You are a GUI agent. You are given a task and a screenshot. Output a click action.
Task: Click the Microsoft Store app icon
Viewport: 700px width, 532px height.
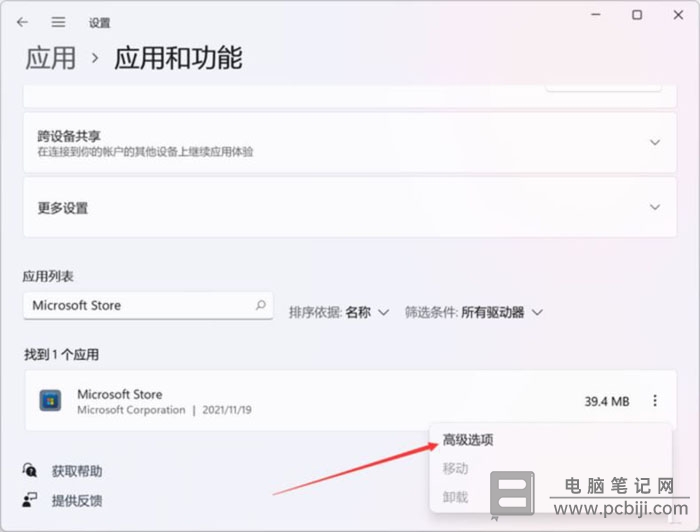50,400
